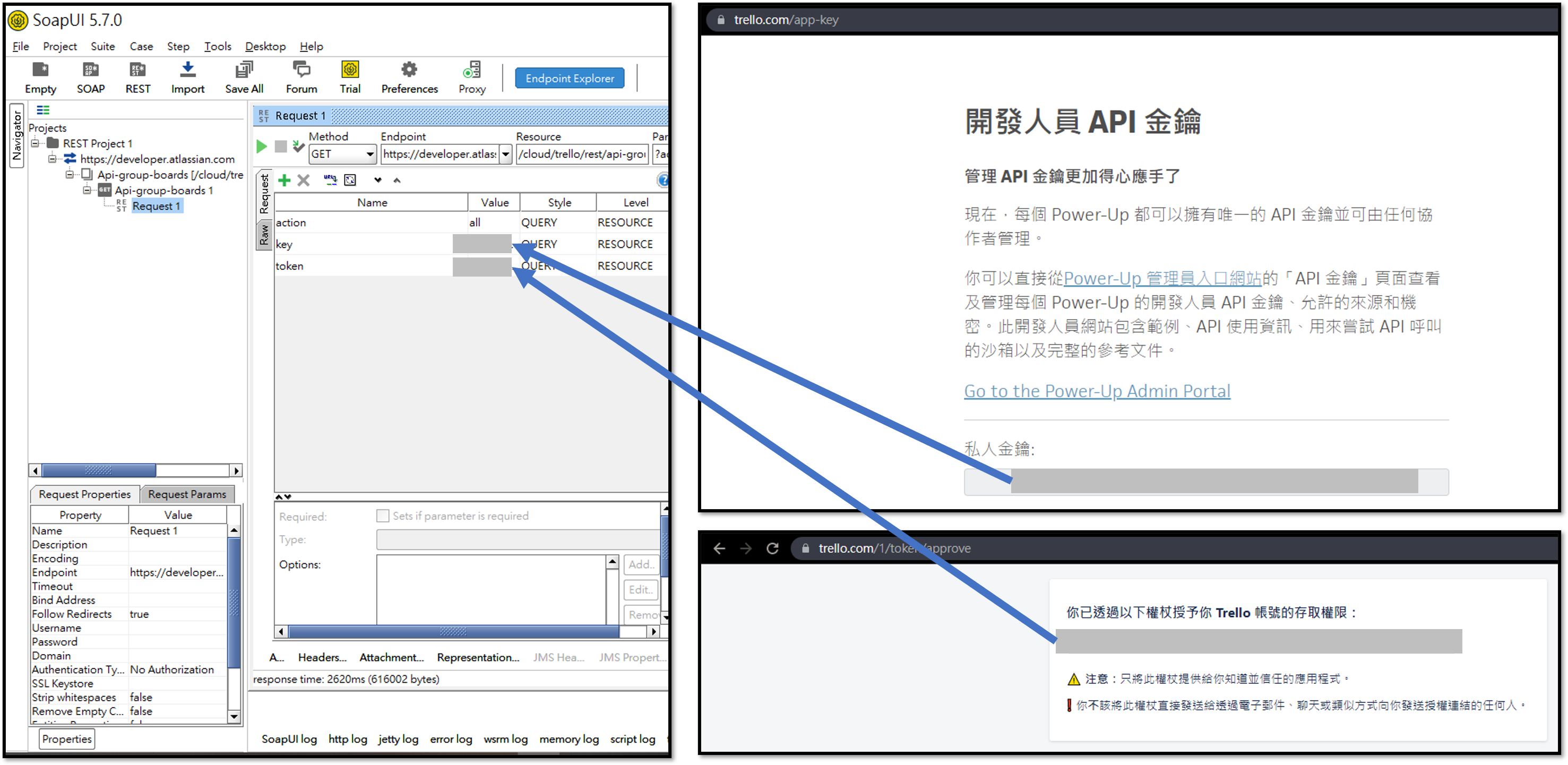Click add request to test case icon
Viewport: 1568px width, 765px height.
(298, 146)
